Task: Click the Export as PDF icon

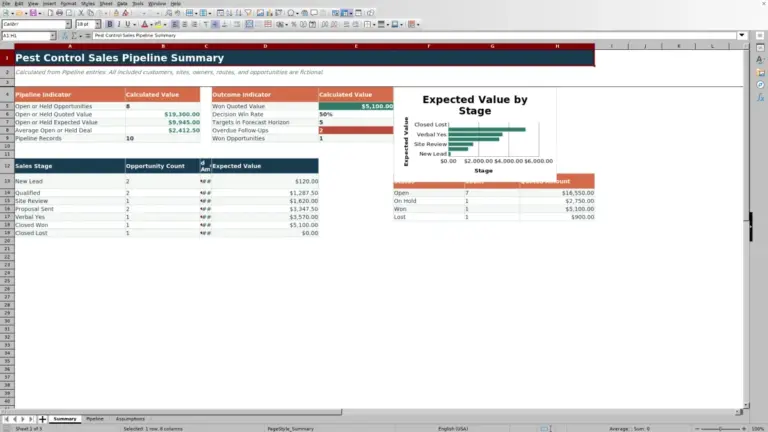Action: [x=50, y=13]
